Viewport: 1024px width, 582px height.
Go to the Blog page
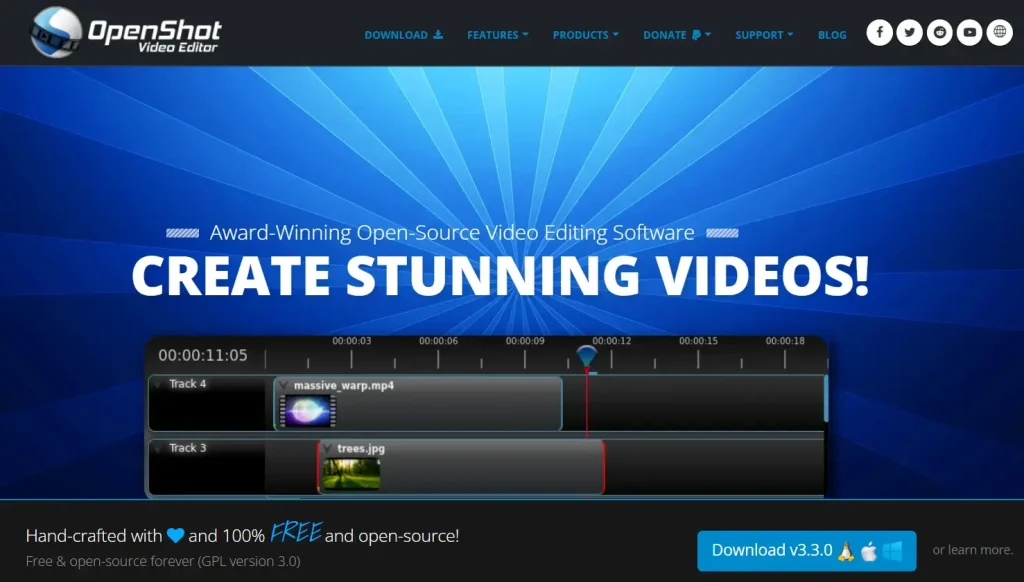(x=832, y=35)
